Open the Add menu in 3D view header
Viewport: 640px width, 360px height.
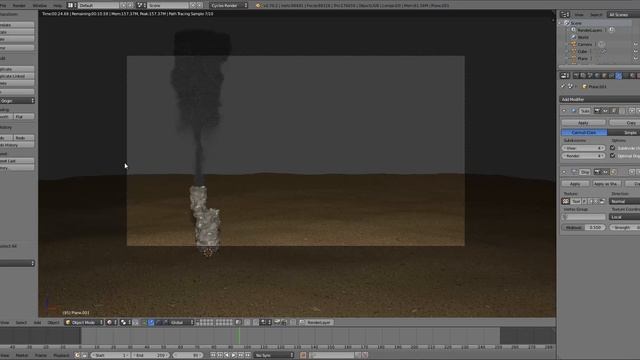click(37, 322)
